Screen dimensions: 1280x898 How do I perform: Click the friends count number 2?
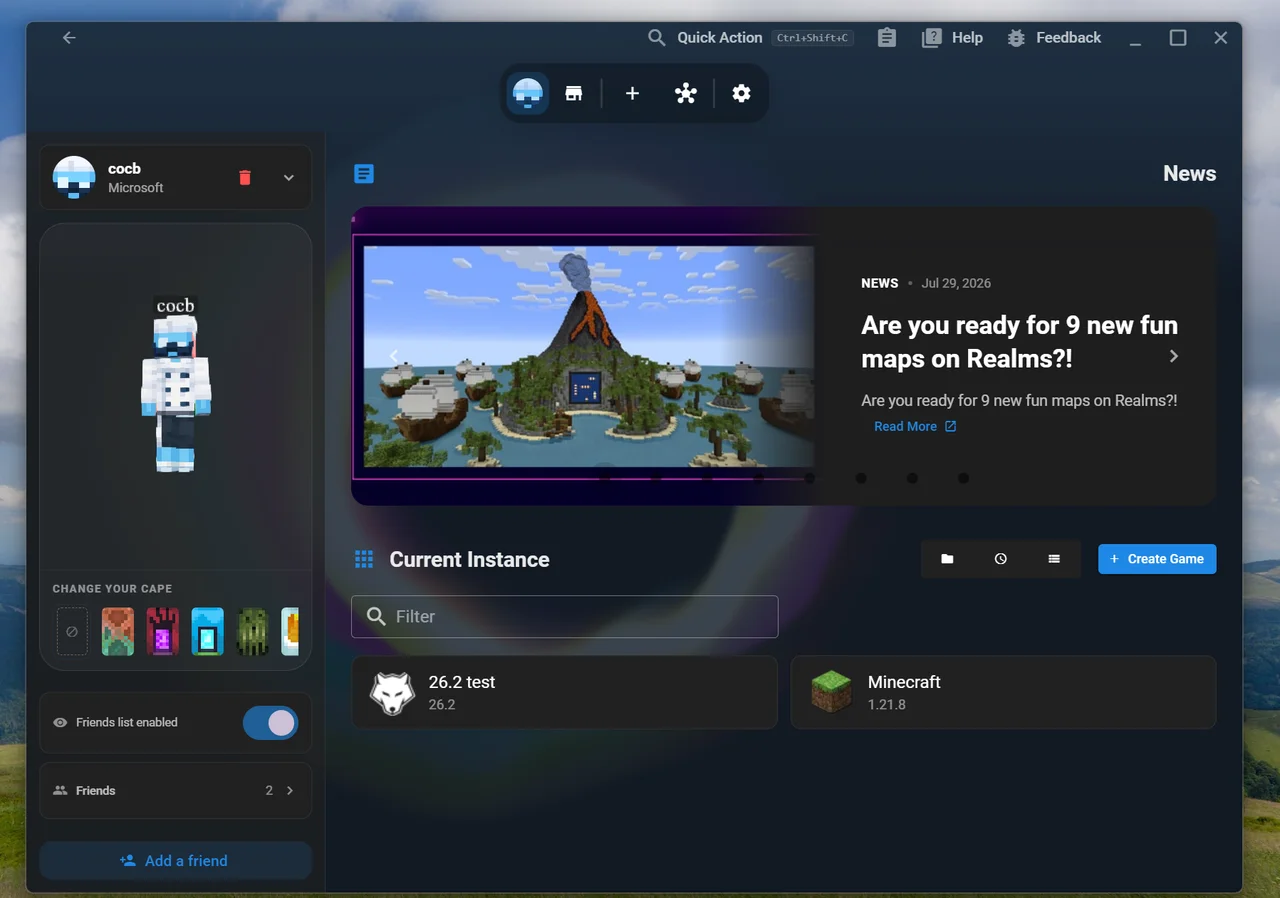click(x=269, y=791)
